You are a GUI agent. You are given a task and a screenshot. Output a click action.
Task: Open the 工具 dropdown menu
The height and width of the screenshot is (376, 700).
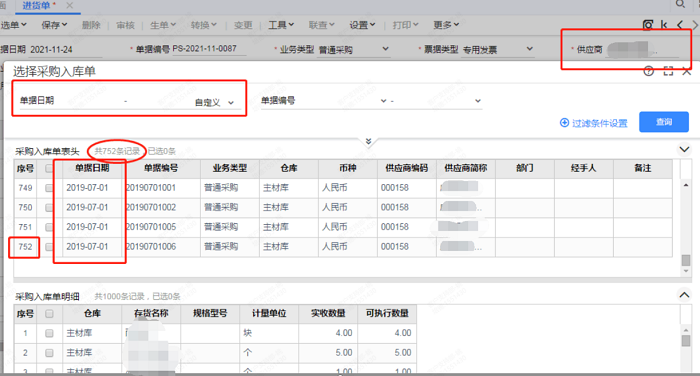[x=281, y=25]
